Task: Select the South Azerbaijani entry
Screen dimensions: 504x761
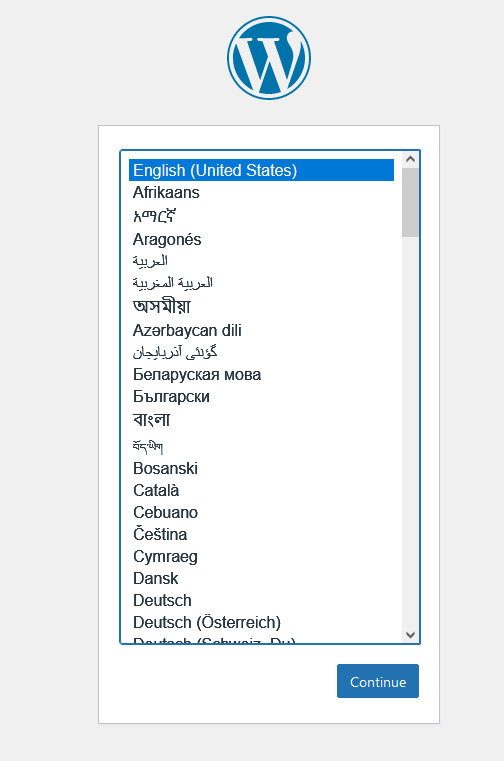Action: coord(261,352)
